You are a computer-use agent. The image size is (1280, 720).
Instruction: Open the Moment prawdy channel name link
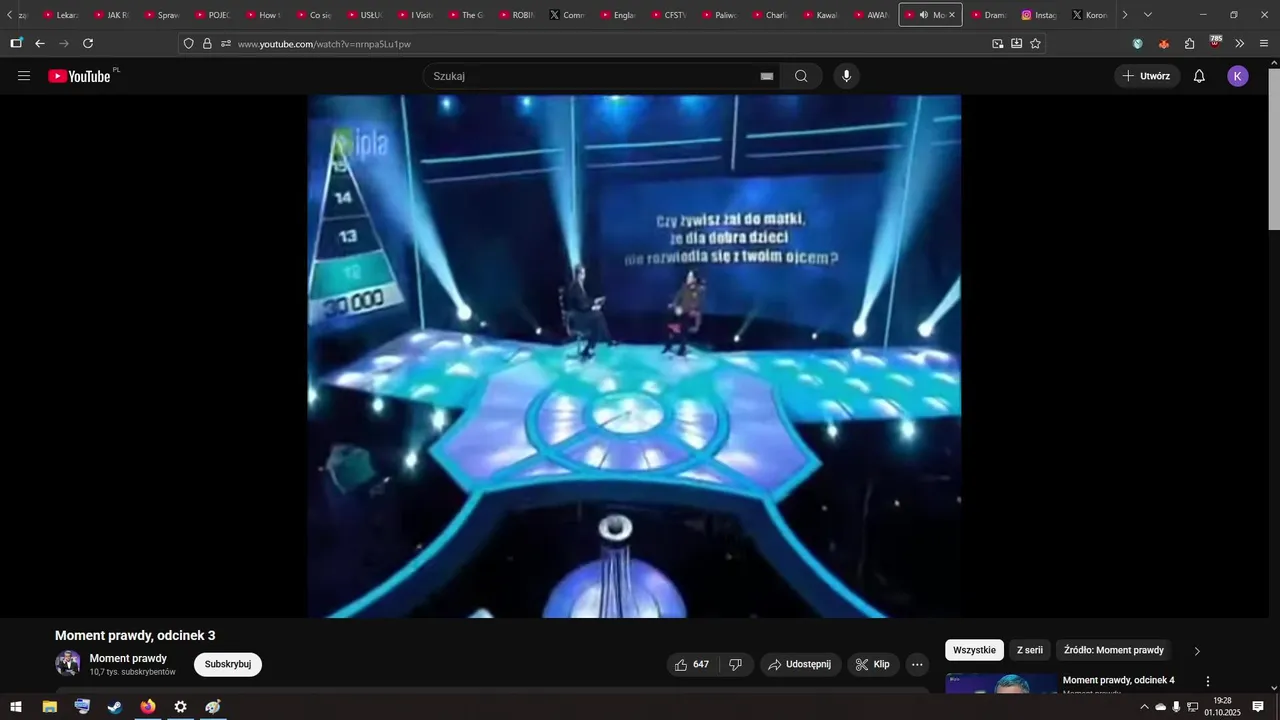pos(128,658)
